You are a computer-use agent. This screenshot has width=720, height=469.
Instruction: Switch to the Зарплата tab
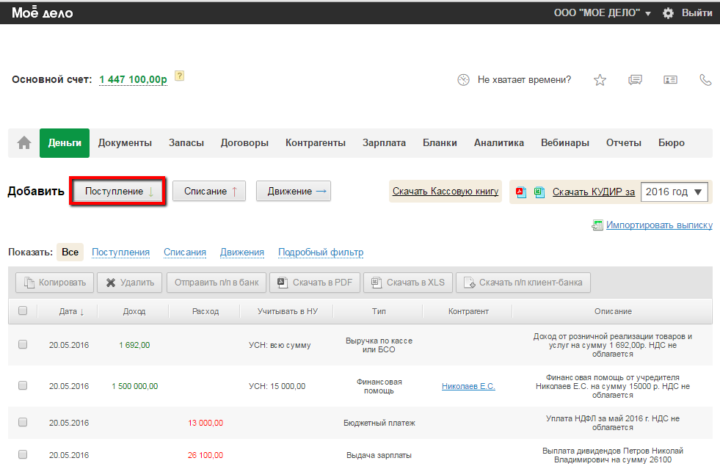click(384, 143)
